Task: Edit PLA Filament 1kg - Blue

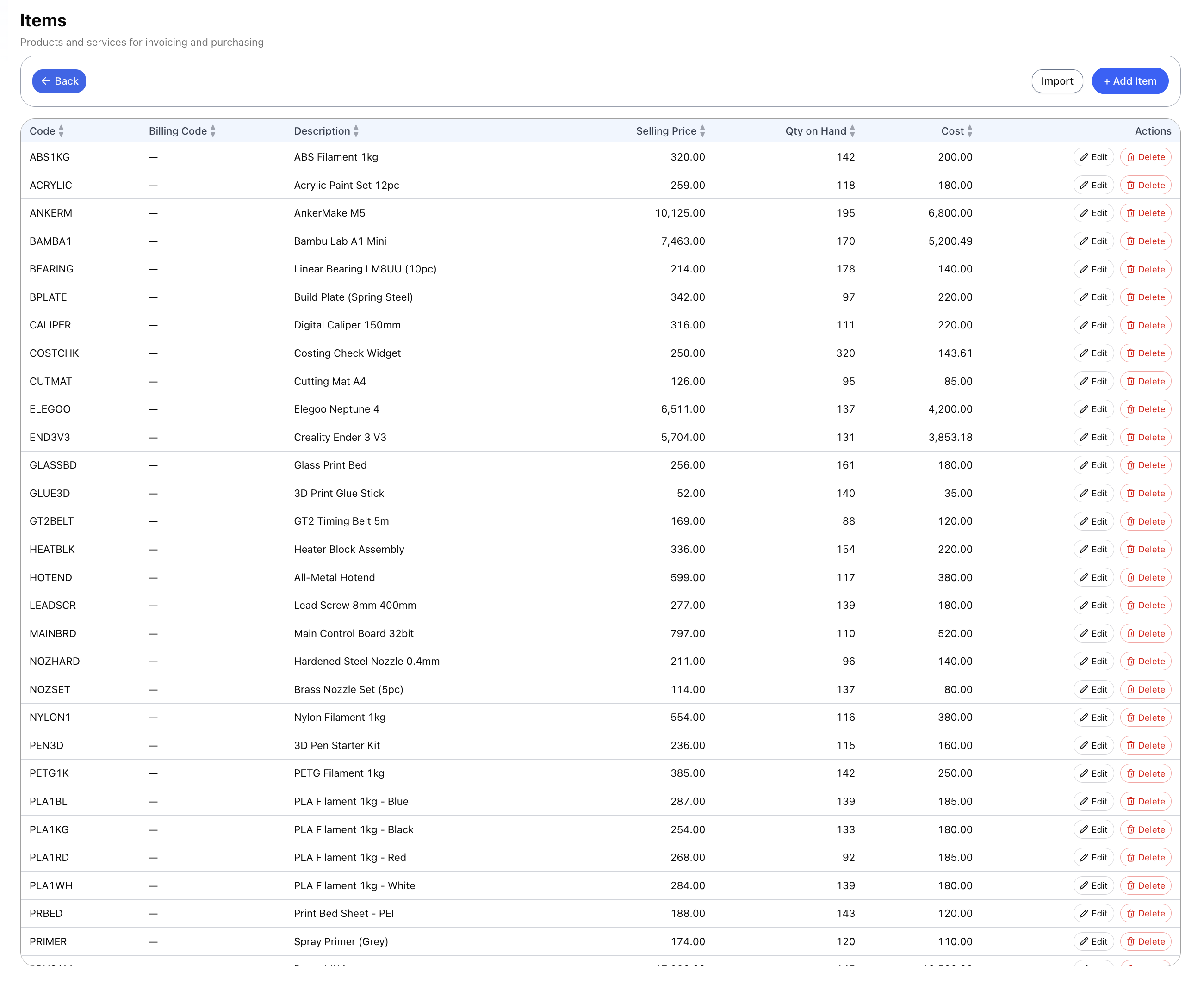Action: click(1093, 801)
